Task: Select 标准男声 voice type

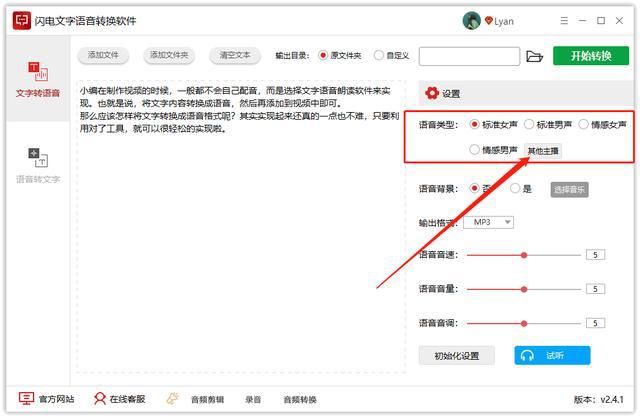Action: pos(548,124)
